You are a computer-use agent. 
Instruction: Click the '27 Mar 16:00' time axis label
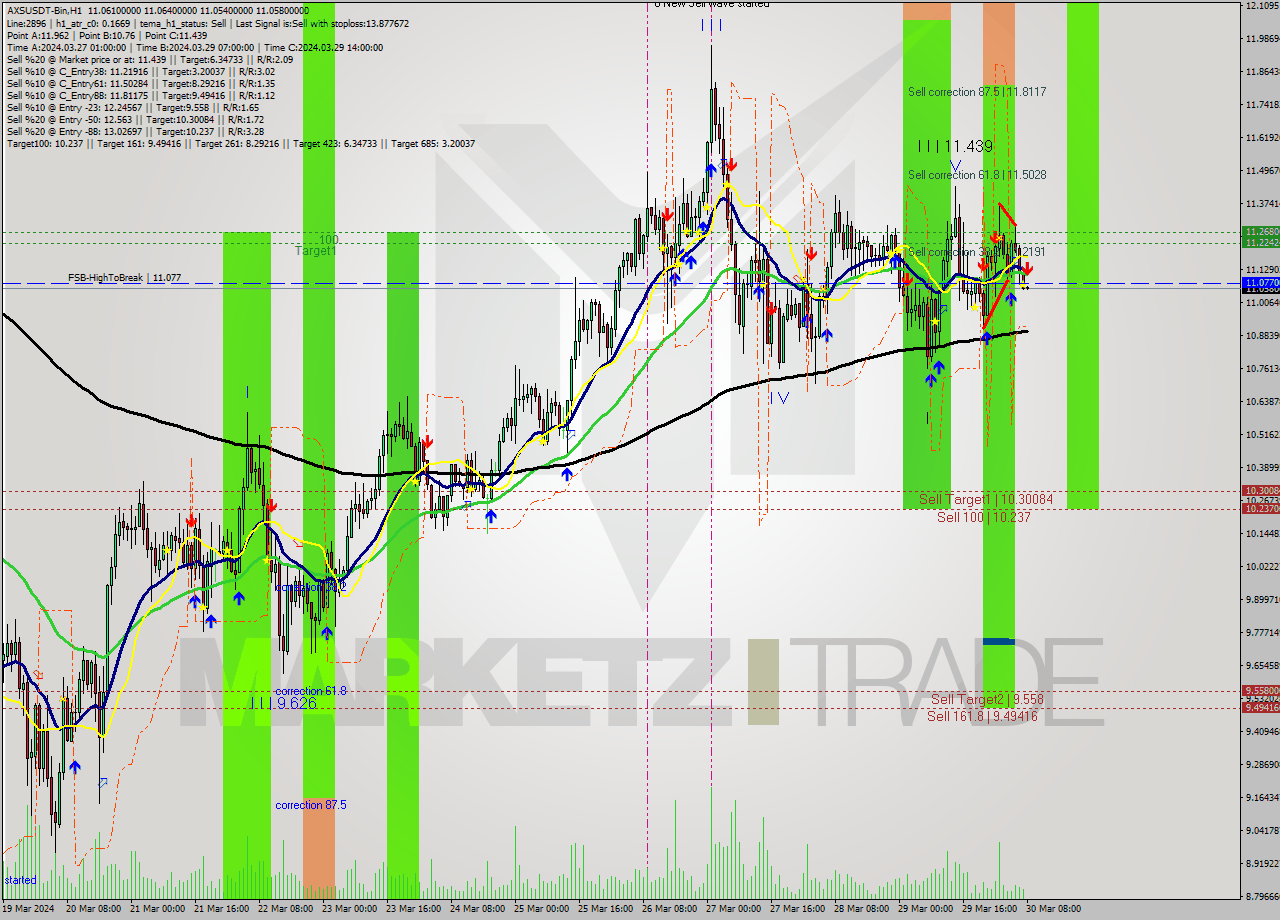pyautogui.click(x=796, y=909)
